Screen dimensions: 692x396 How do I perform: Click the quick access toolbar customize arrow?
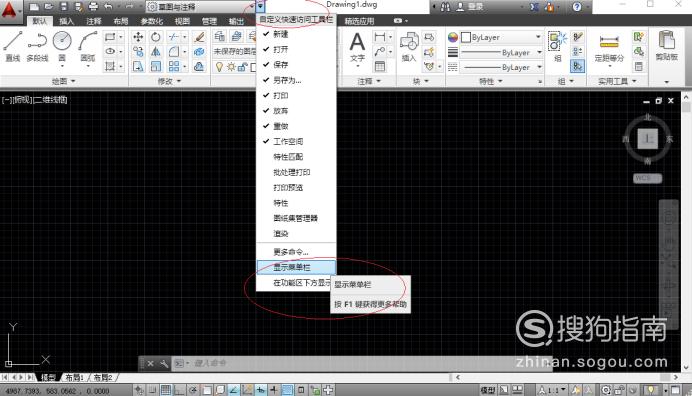(260, 7)
